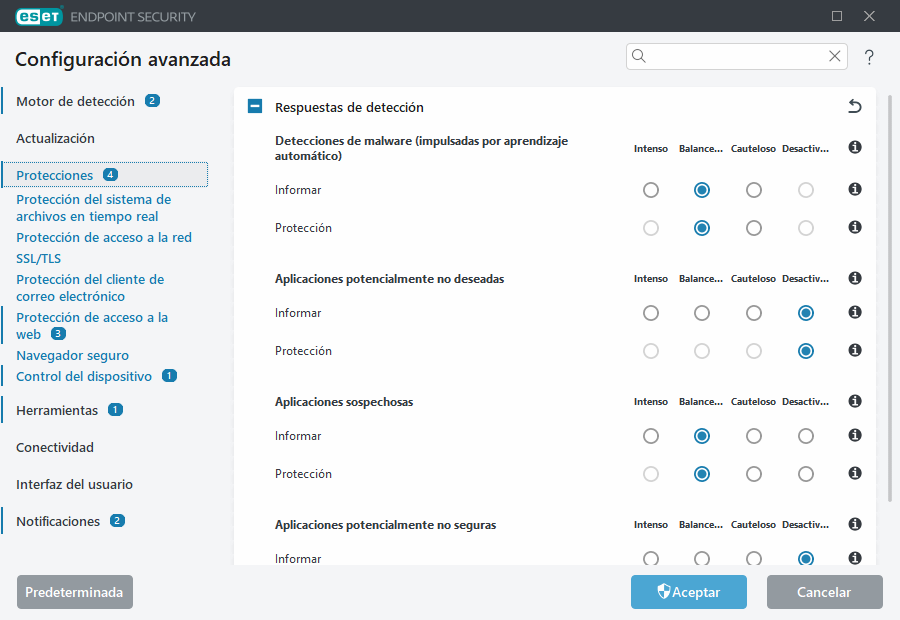Collapse the Respuestas de detección section

coord(254,106)
